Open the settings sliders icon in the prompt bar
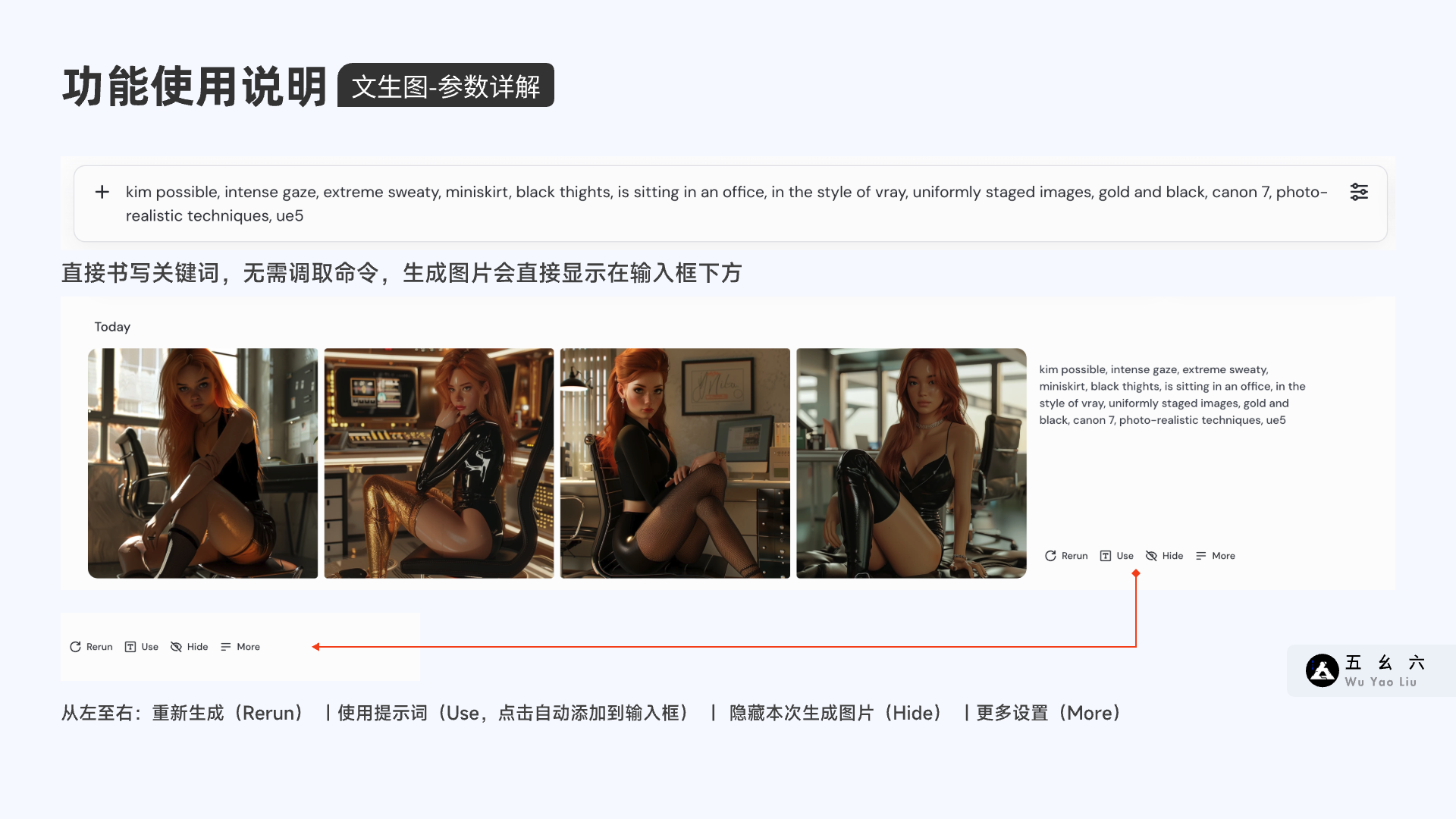 (x=1359, y=192)
